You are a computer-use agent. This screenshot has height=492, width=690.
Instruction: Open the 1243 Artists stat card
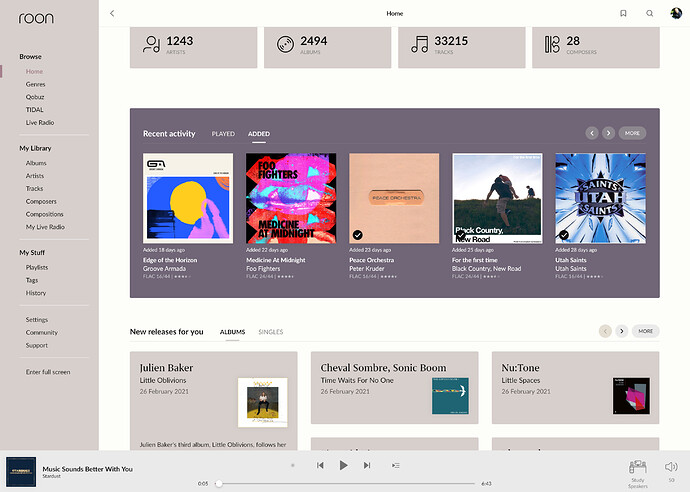(193, 47)
